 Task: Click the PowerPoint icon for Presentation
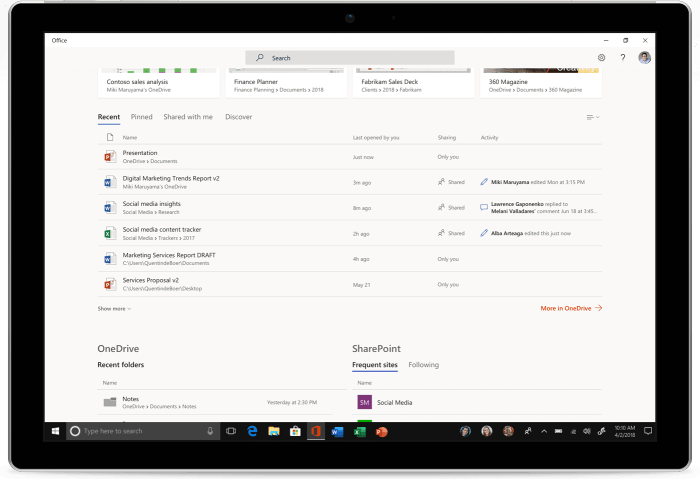[x=110, y=157]
